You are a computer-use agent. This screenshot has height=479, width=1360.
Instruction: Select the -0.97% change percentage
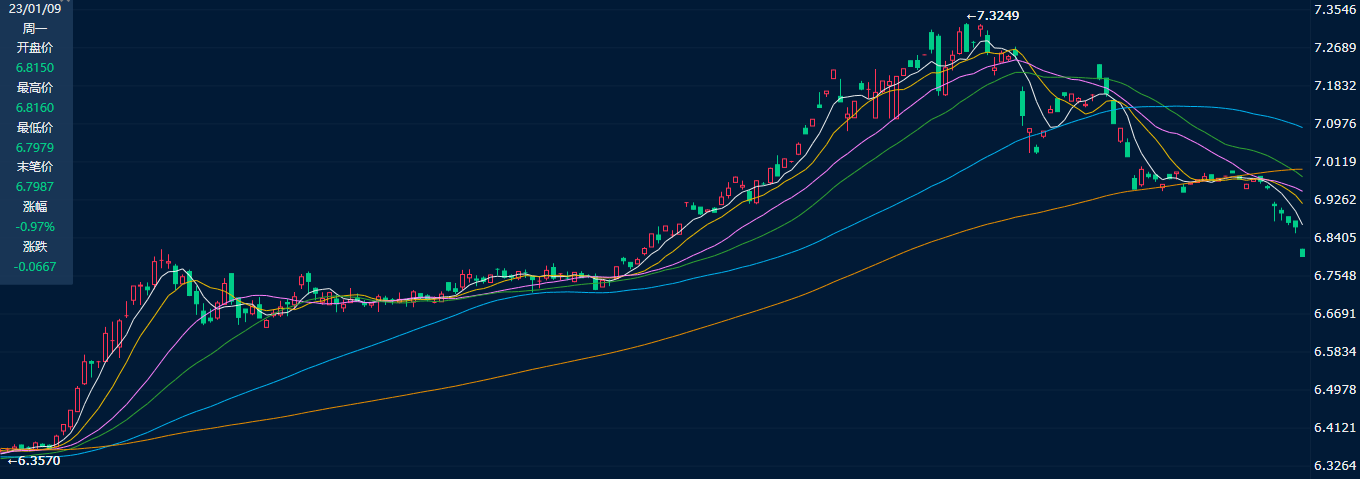(35, 227)
